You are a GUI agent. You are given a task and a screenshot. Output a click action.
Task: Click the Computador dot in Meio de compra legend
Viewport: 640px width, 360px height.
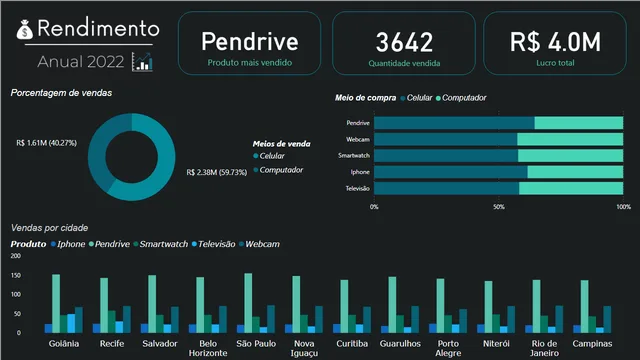(x=438, y=98)
